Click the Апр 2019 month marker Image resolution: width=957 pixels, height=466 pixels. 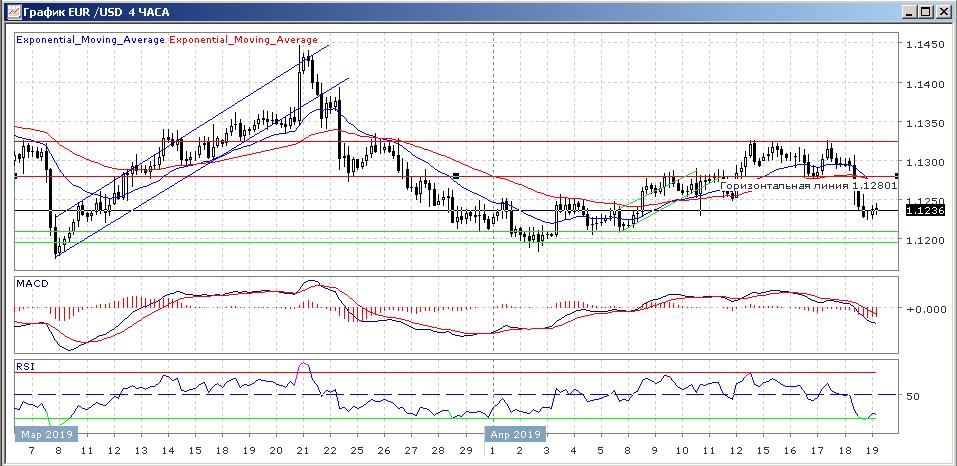[515, 434]
